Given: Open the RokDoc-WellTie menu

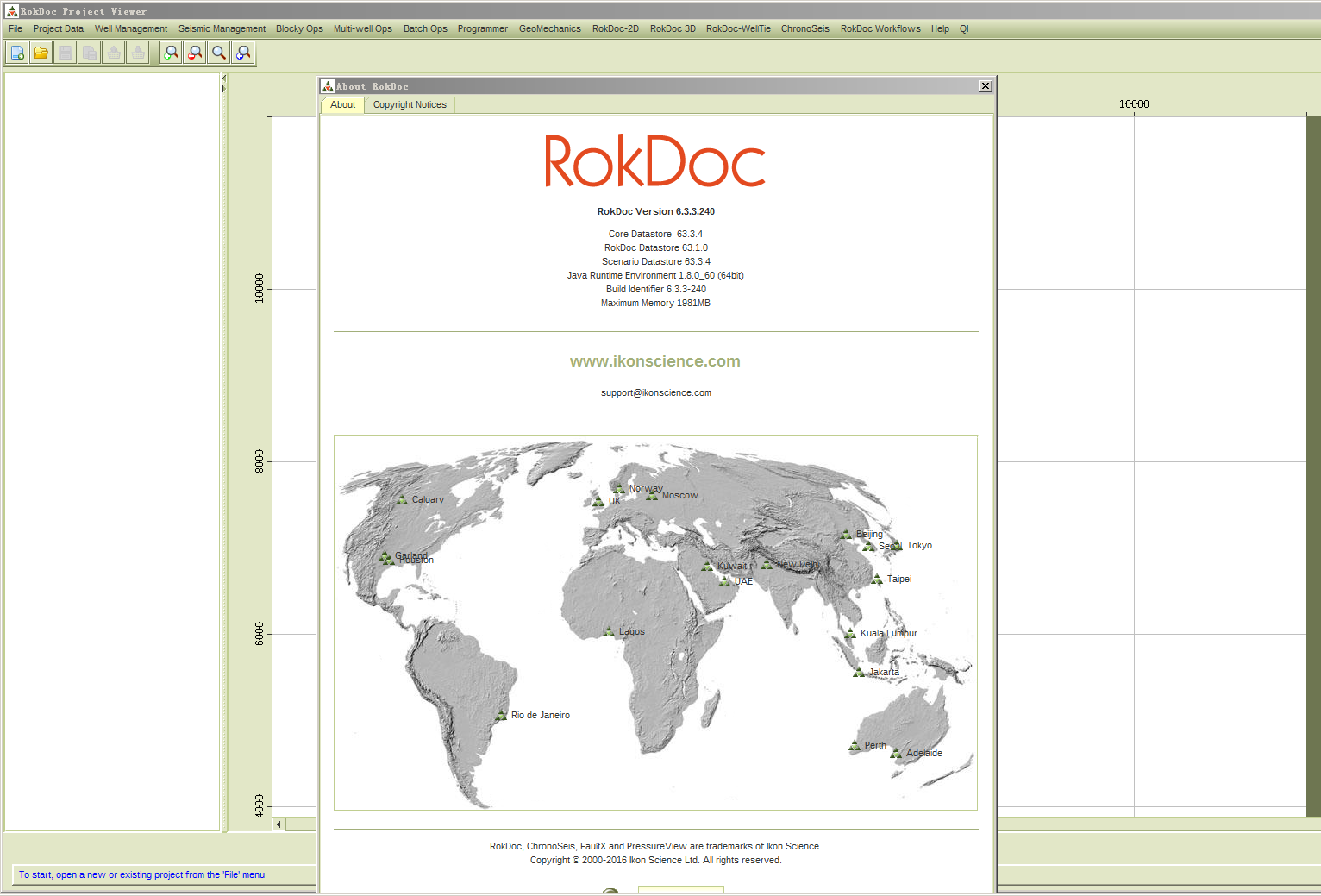Looking at the screenshot, I should (738, 28).
